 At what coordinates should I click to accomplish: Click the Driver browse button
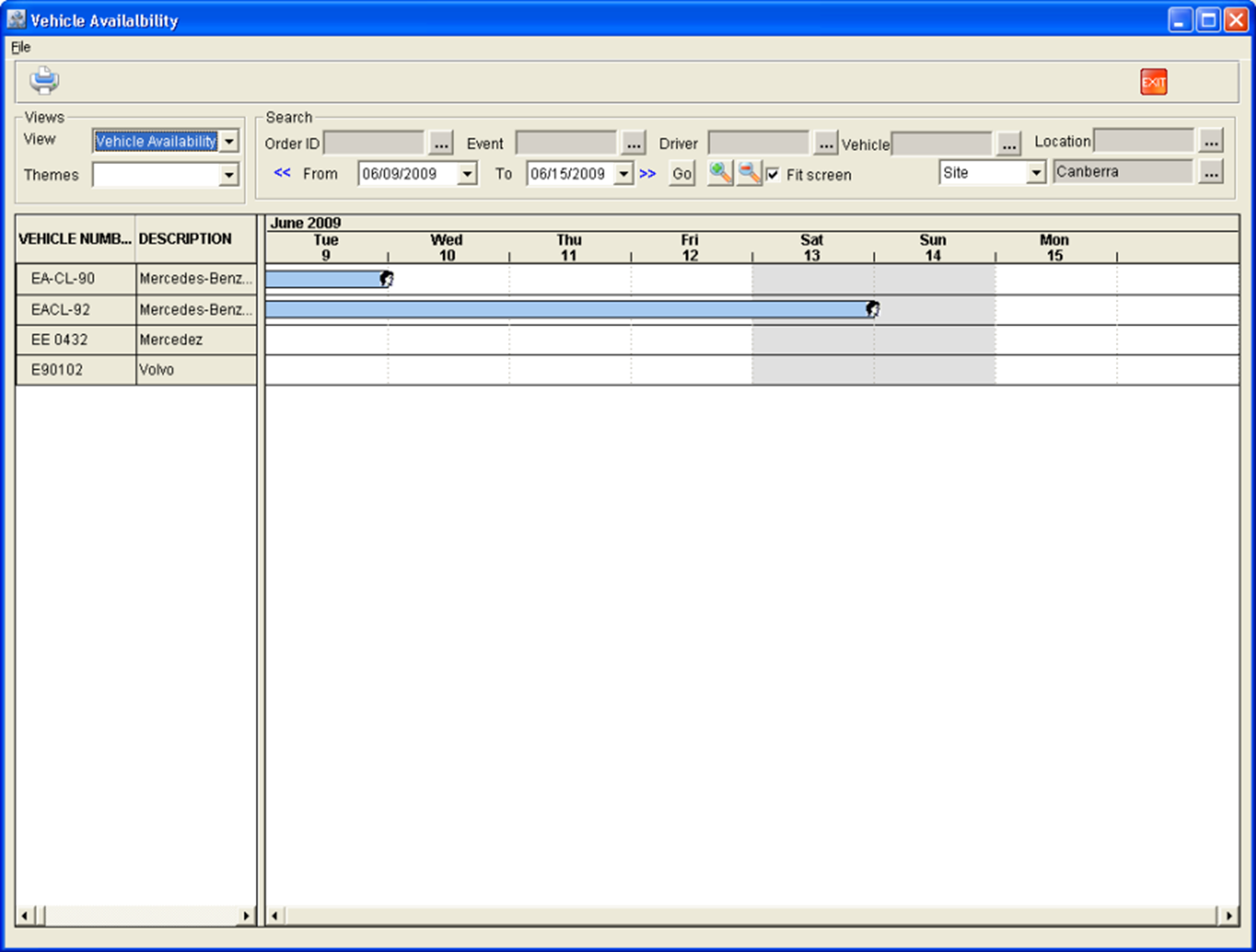tap(825, 143)
